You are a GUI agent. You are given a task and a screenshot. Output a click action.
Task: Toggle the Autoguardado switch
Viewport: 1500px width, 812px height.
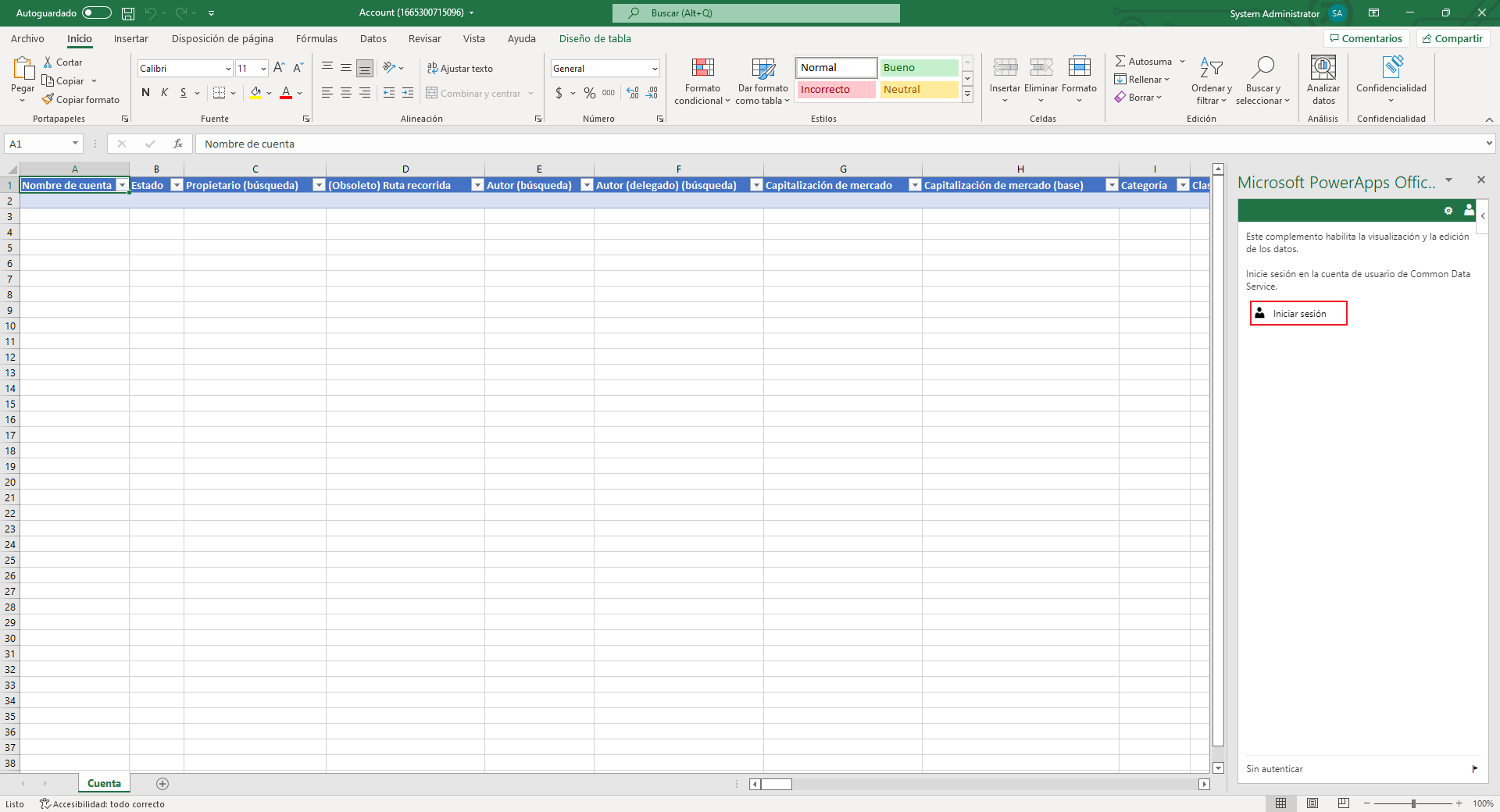tap(97, 13)
